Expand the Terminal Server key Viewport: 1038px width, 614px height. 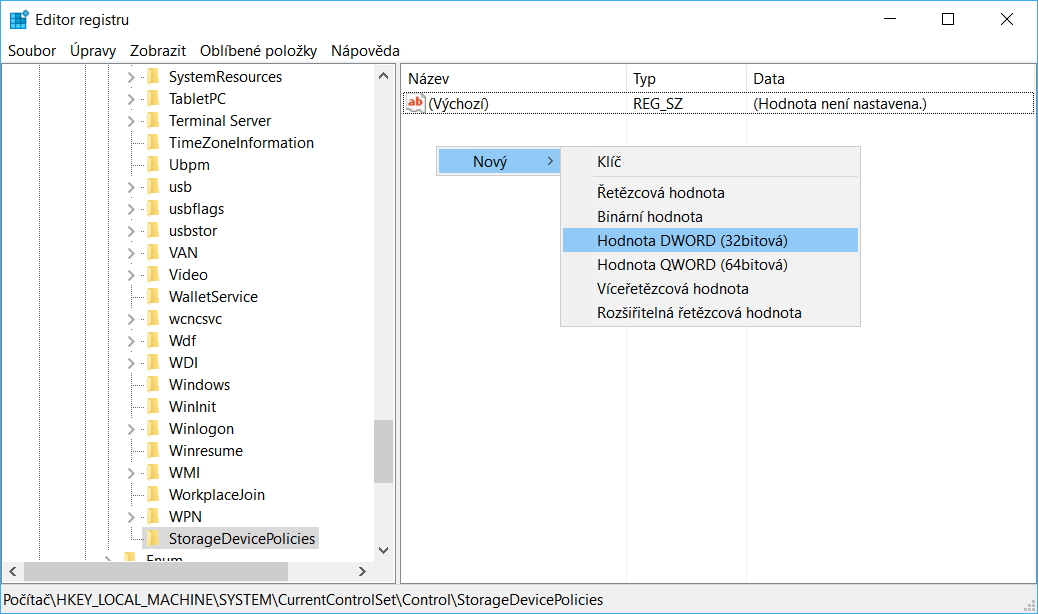pyautogui.click(x=129, y=120)
